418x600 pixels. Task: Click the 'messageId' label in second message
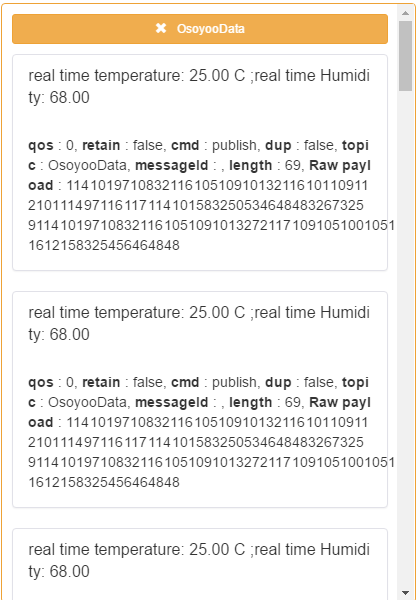[172, 403]
